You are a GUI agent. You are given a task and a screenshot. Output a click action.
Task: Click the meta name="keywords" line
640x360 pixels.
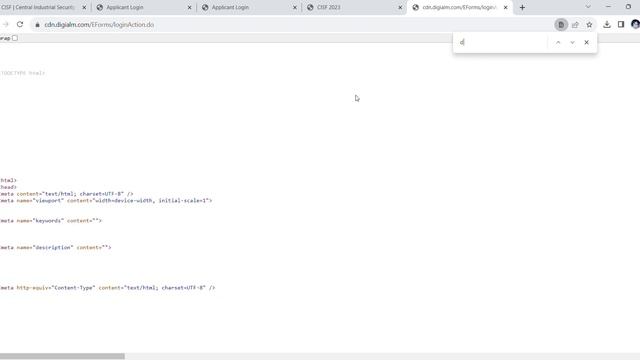[51, 221]
